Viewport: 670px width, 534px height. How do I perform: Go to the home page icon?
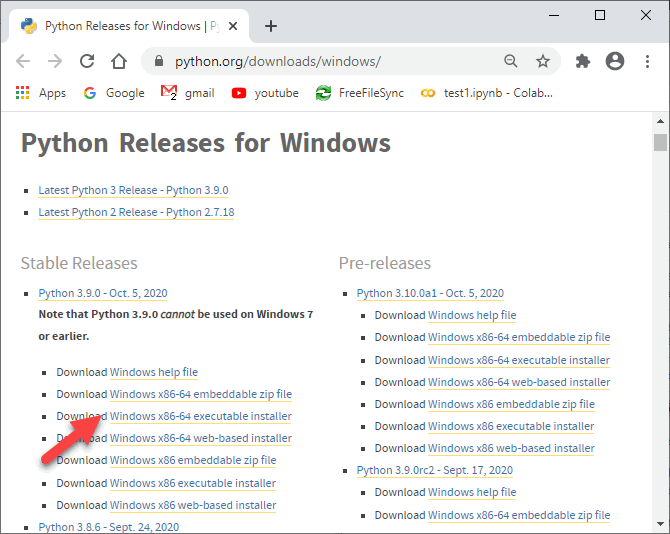point(119,62)
